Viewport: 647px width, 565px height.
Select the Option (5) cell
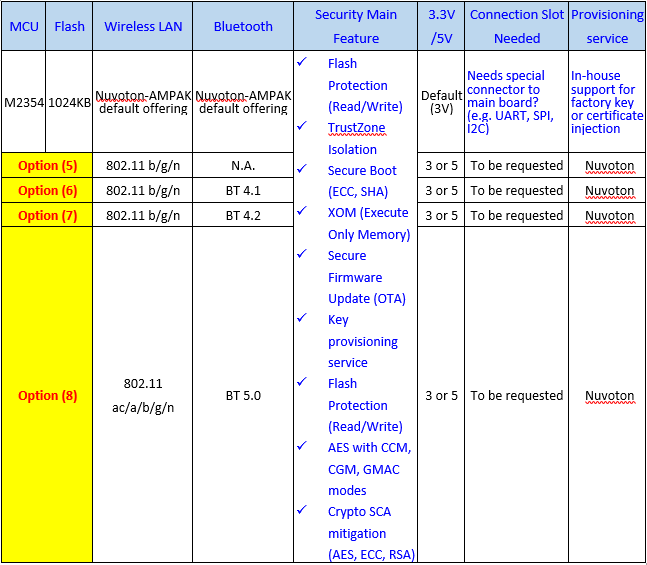[47, 165]
